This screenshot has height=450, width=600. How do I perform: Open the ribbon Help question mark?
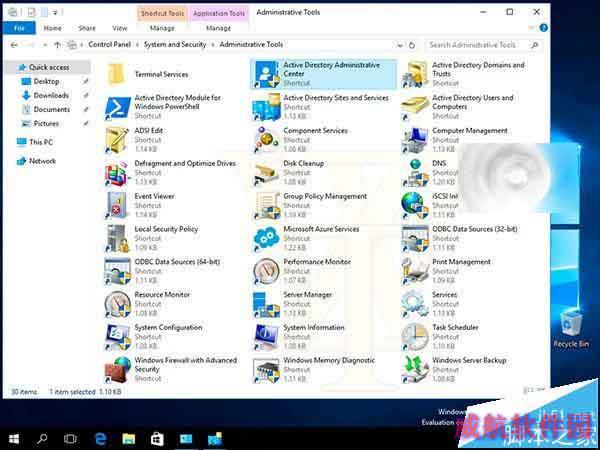[543, 28]
